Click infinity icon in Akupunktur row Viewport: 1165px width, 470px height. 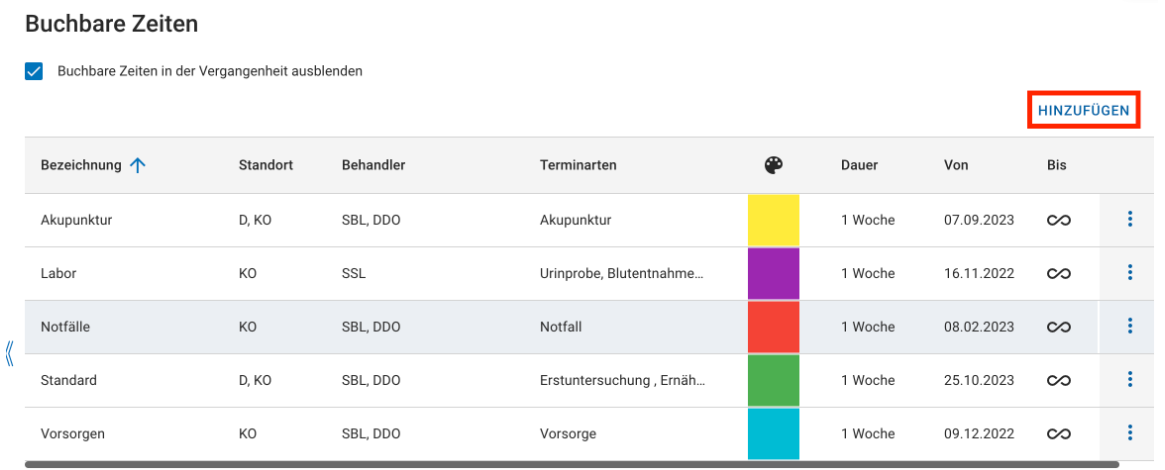click(x=1058, y=220)
